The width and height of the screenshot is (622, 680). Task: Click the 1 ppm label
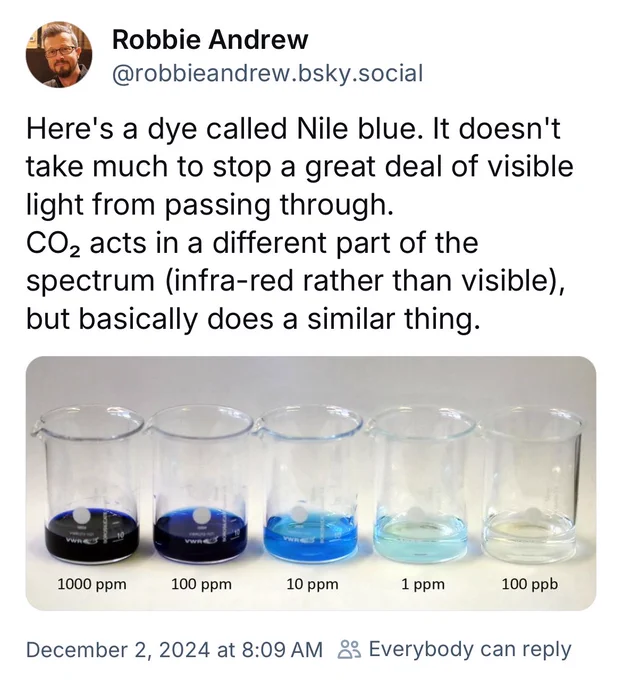[x=423, y=584]
